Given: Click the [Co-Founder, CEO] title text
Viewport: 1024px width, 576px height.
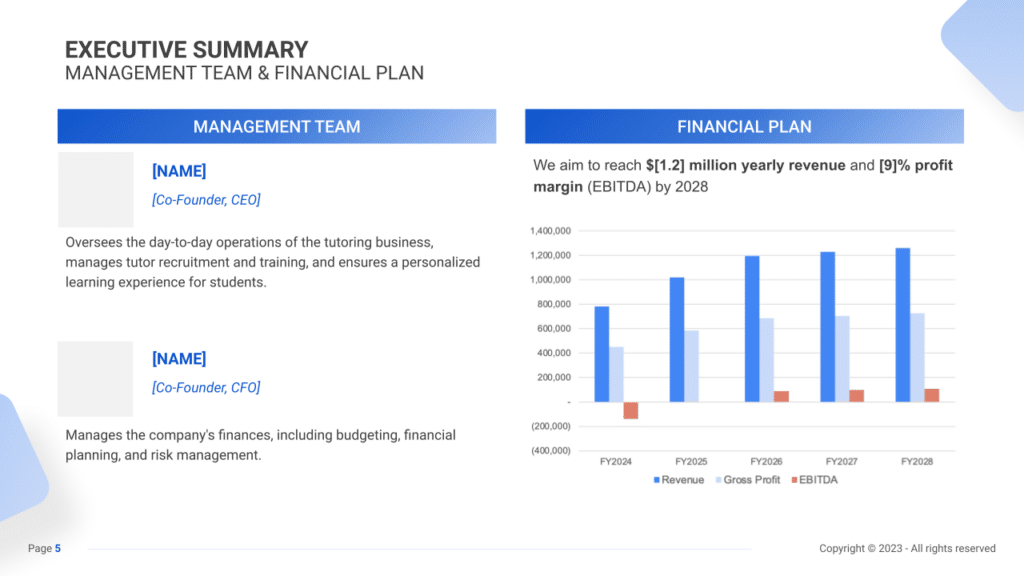Looking at the screenshot, I should (x=206, y=200).
